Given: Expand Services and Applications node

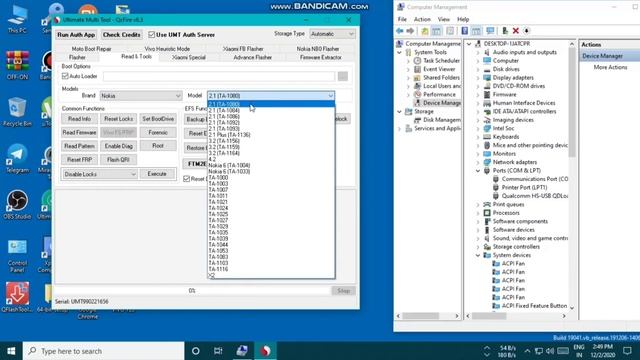Looking at the screenshot, I should [400, 129].
